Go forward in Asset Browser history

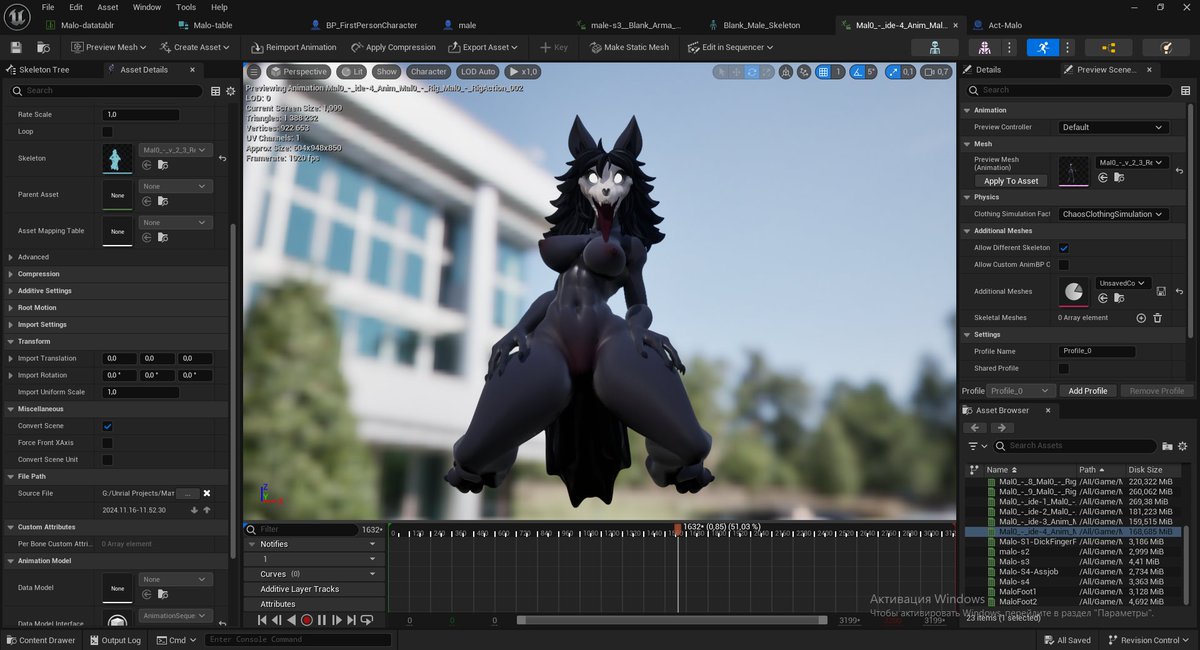[x=1001, y=428]
